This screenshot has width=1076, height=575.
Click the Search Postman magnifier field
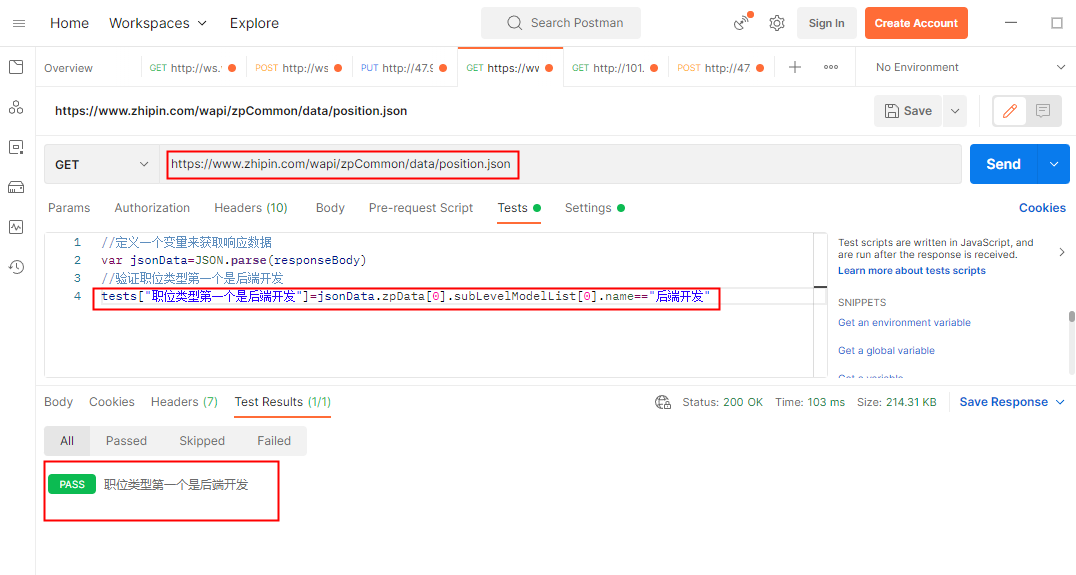[561, 23]
